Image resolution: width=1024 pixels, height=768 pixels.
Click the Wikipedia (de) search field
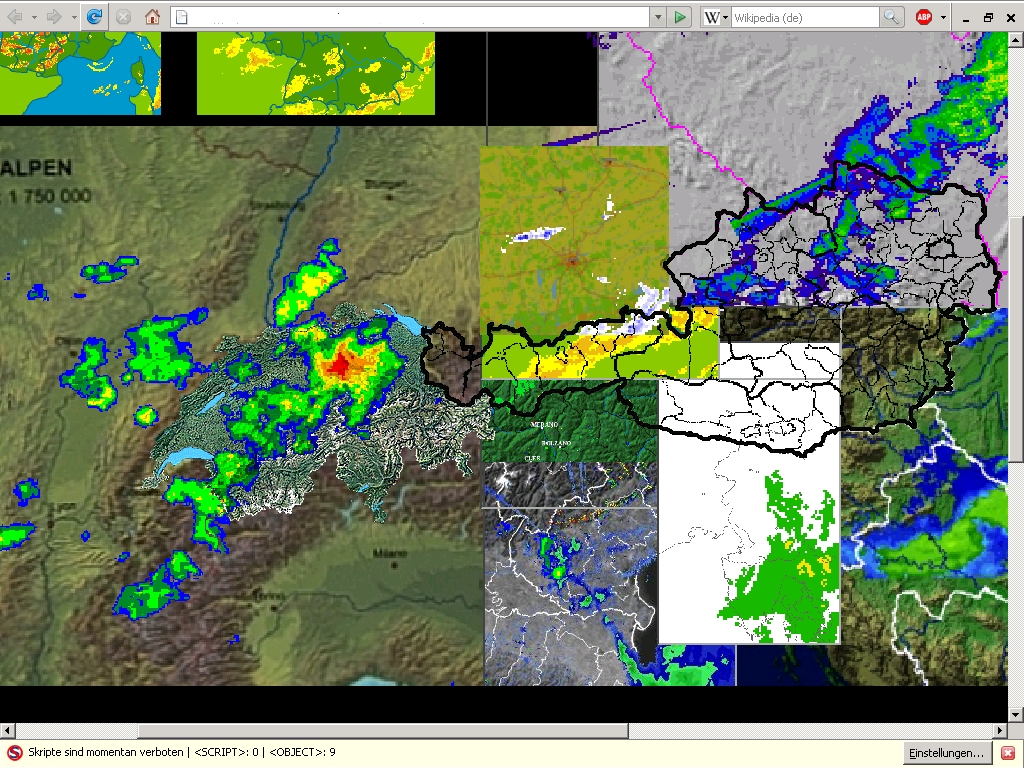[805, 18]
